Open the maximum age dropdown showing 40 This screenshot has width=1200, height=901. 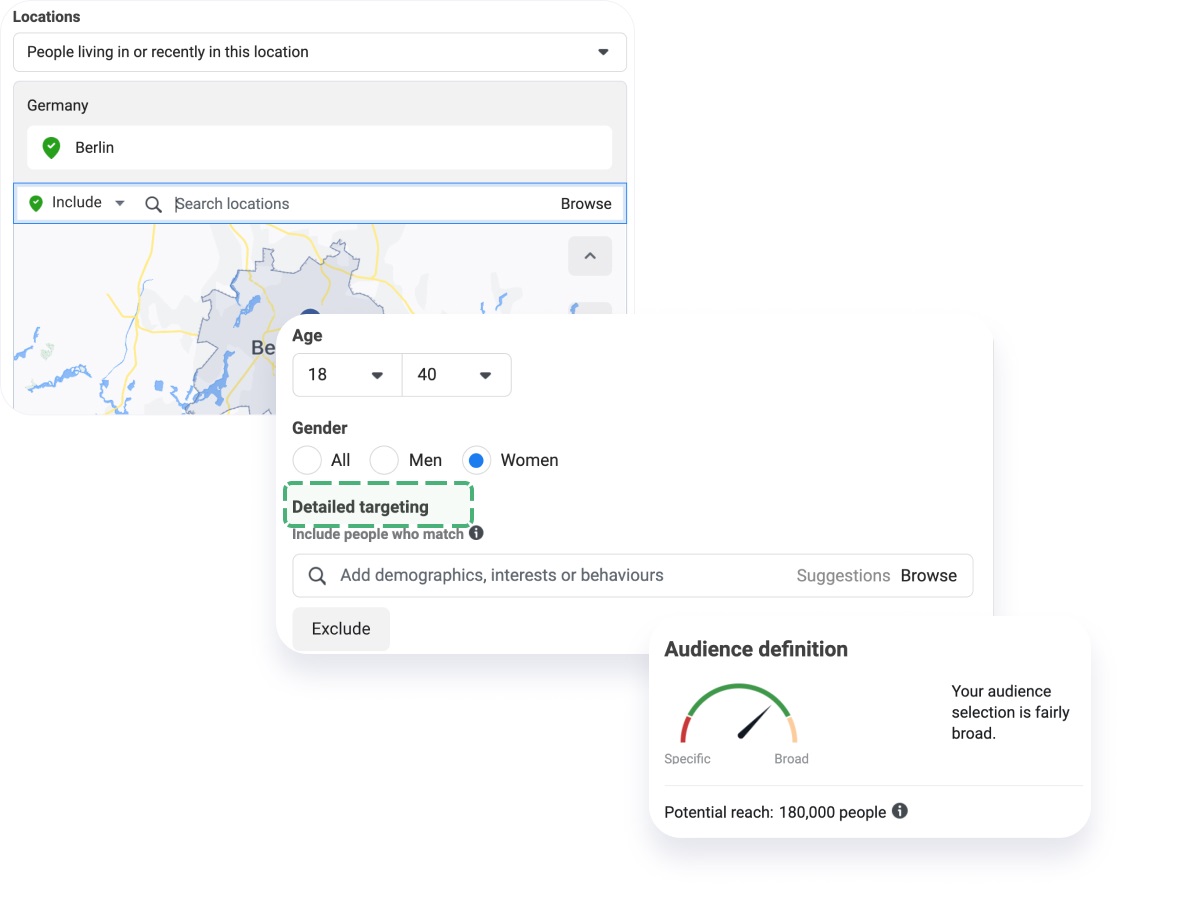pos(456,375)
